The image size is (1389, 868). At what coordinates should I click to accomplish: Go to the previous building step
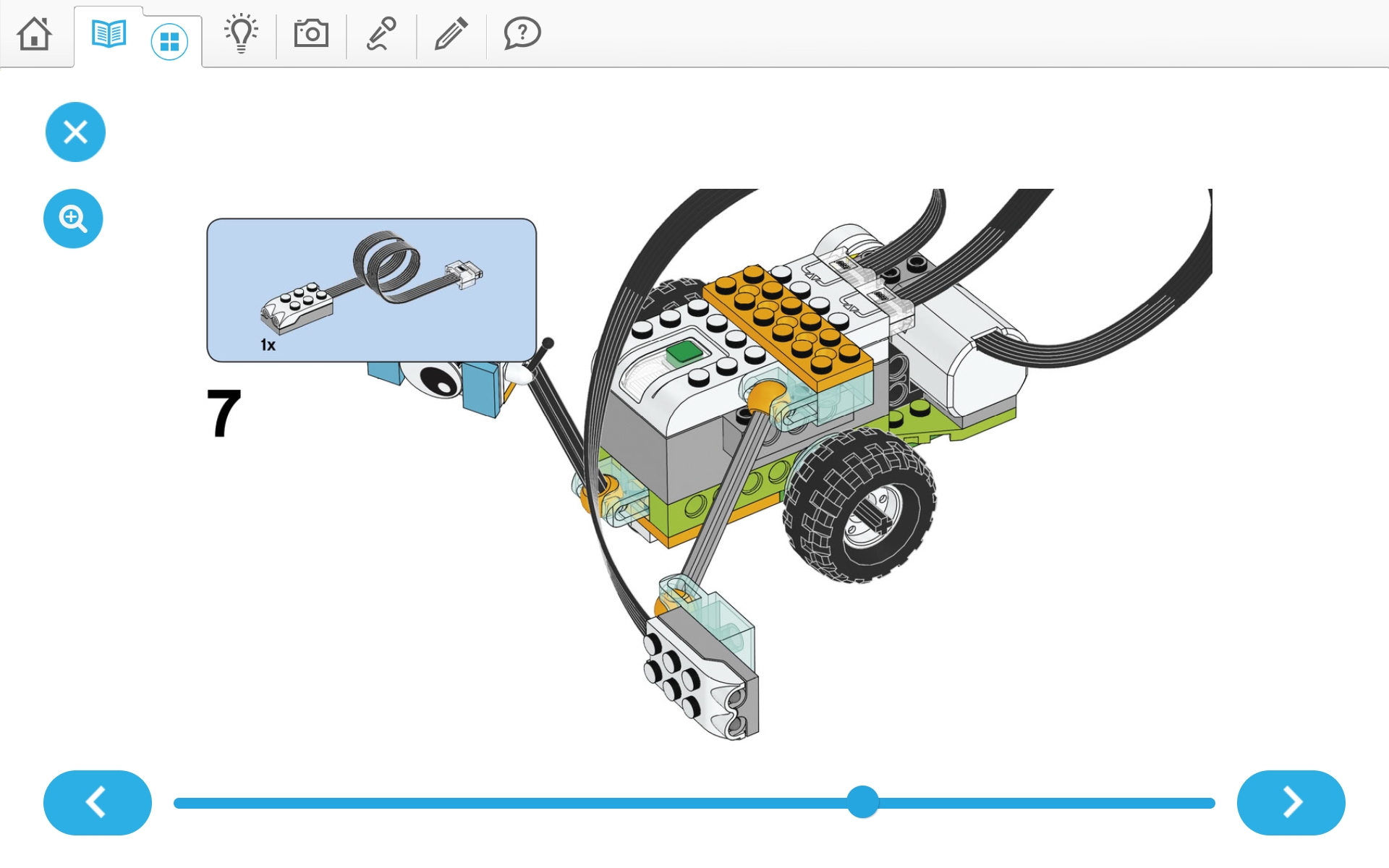coord(98,802)
